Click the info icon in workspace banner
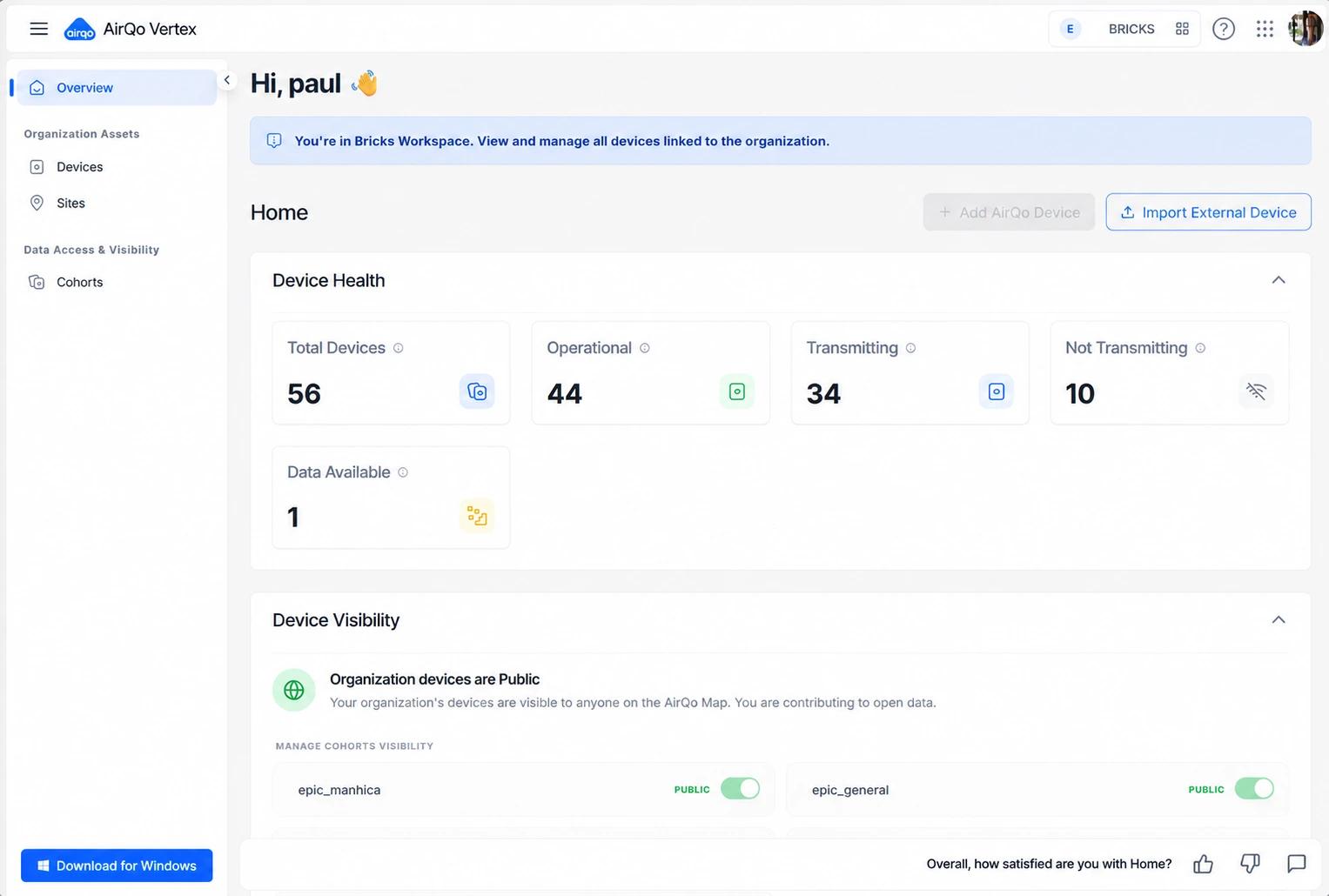Viewport: 1329px width, 896px height. (x=274, y=141)
